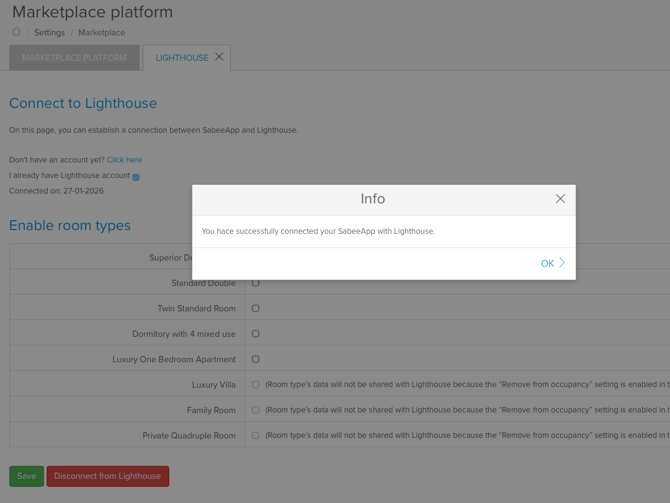Toggle the Family Room checkbox

256,410
